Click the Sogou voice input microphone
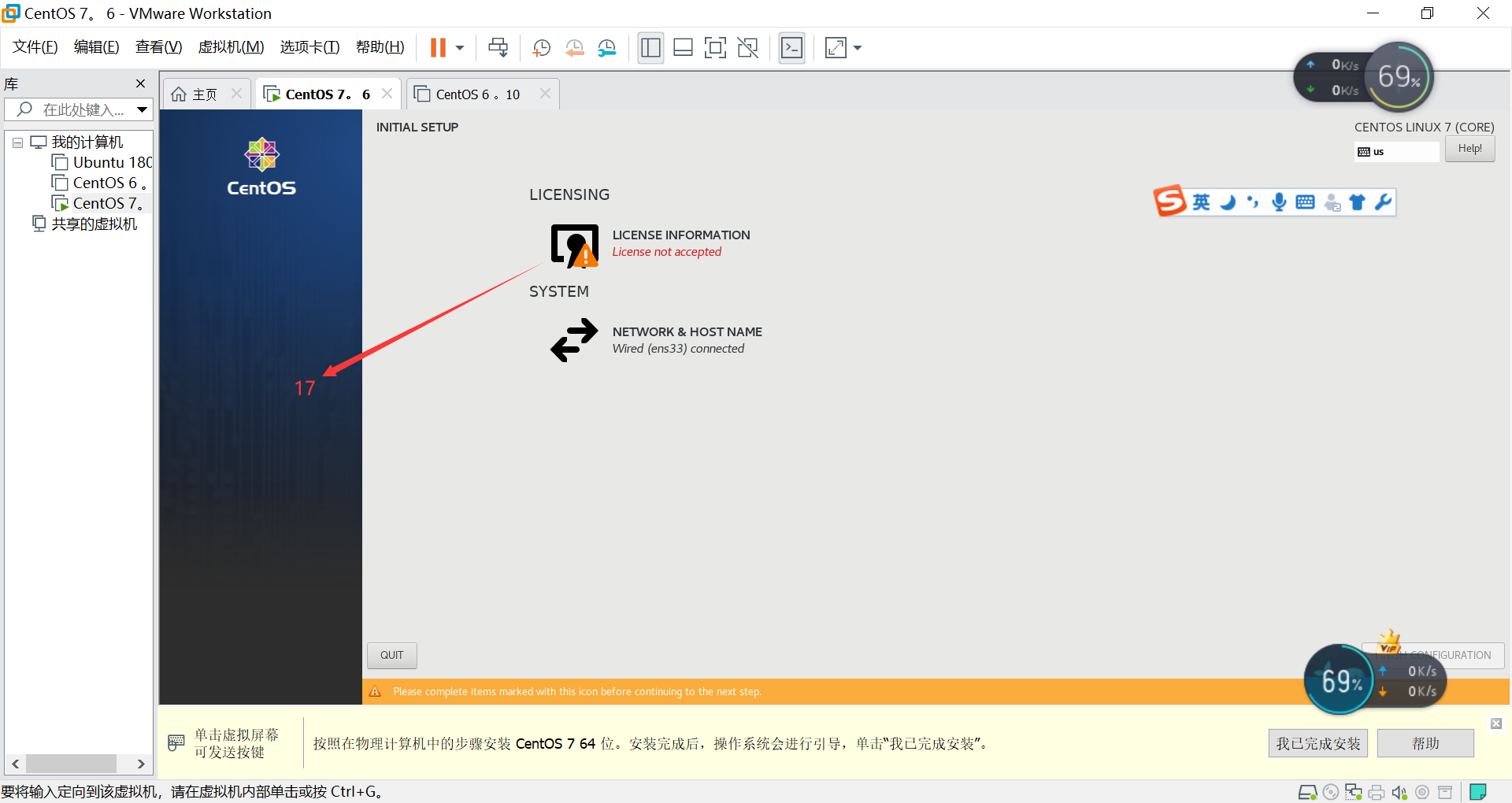Image resolution: width=1512 pixels, height=803 pixels. (x=1279, y=202)
